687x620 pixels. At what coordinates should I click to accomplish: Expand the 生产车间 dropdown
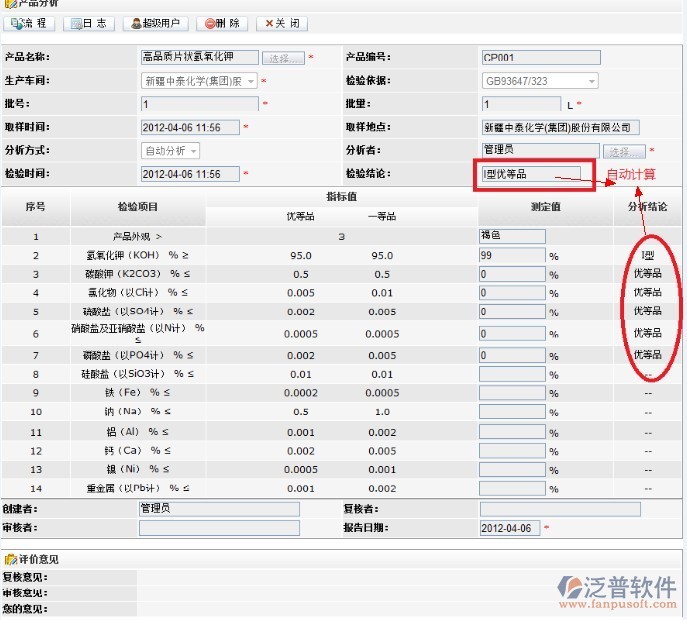(x=251, y=81)
